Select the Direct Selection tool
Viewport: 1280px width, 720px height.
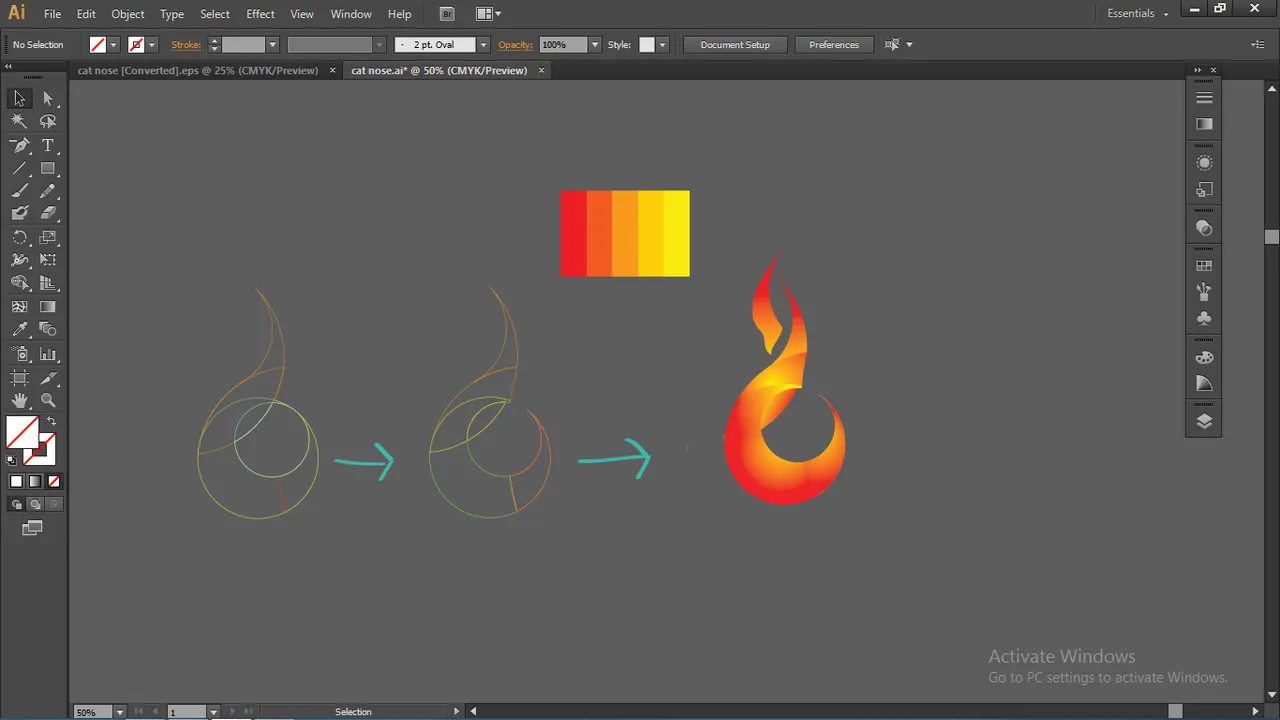pos(48,98)
